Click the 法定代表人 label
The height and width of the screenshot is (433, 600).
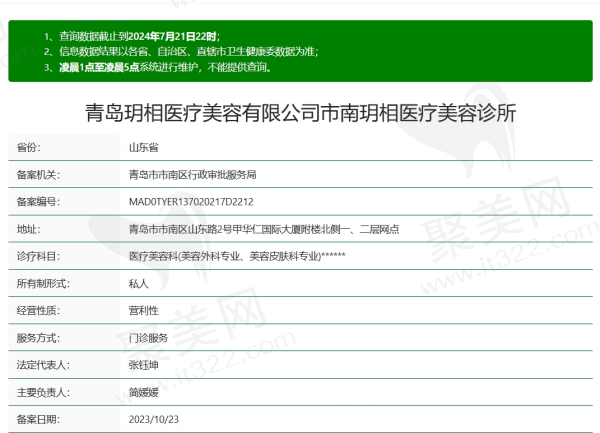(x=43, y=365)
